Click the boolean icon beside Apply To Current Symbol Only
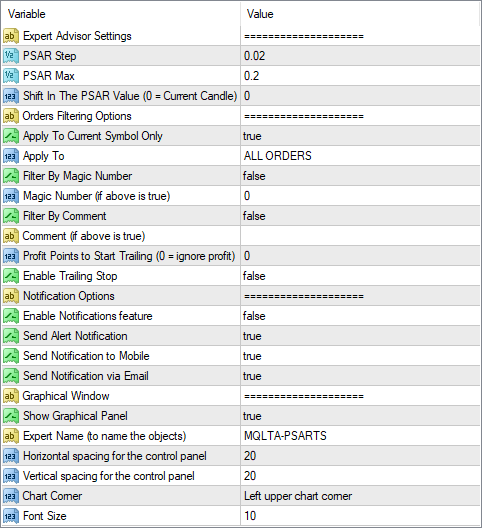Viewport: 482px width, 528px height. pyautogui.click(x=11, y=136)
